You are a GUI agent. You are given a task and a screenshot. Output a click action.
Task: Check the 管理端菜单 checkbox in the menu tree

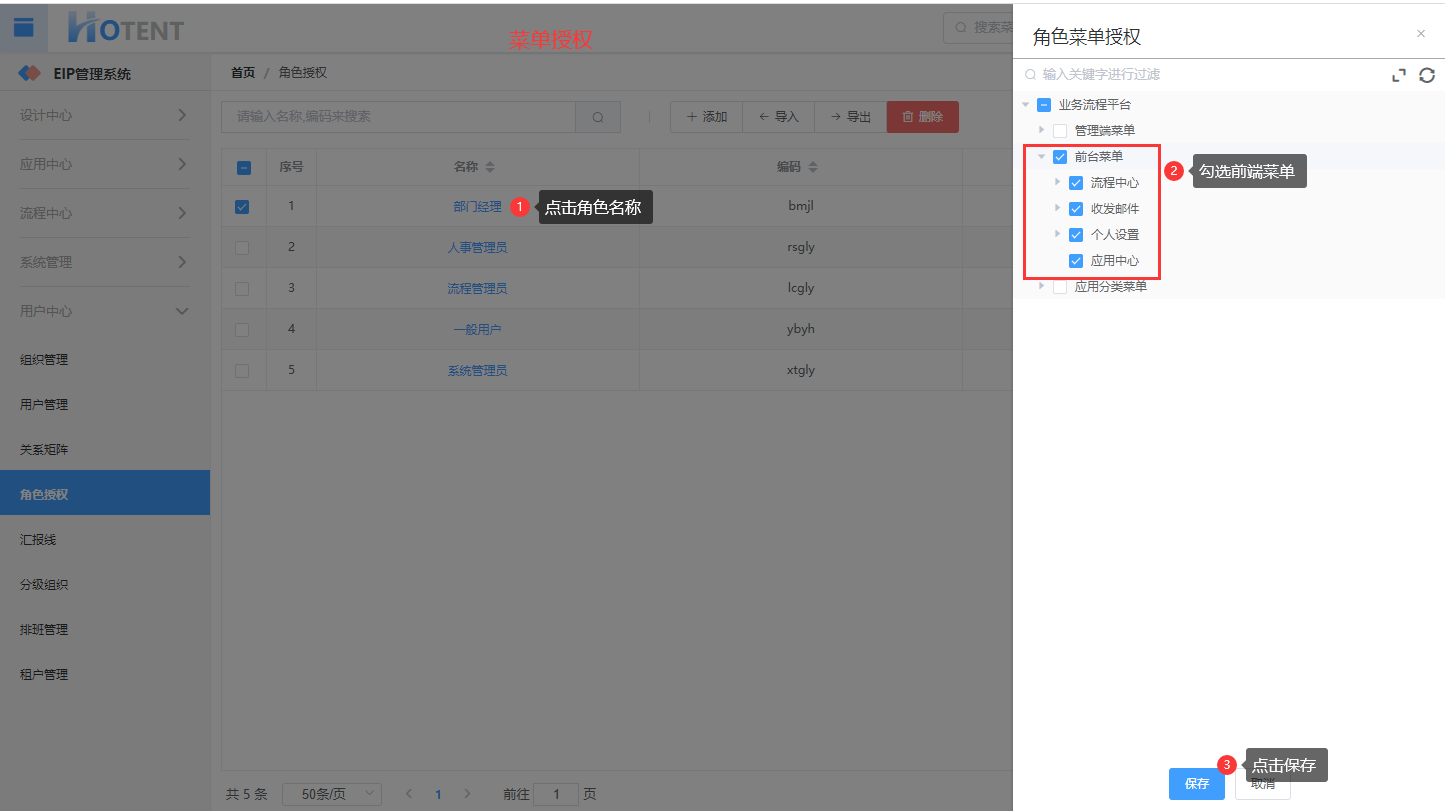point(1060,131)
